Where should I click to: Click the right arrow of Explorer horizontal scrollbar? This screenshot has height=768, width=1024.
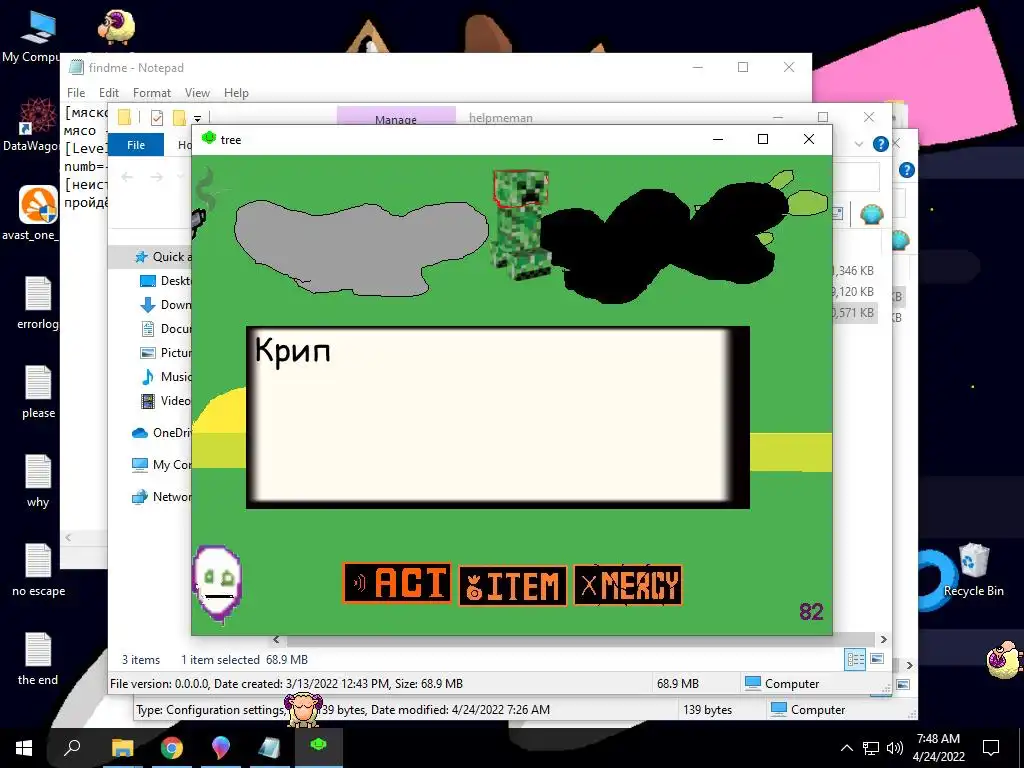[x=884, y=639]
